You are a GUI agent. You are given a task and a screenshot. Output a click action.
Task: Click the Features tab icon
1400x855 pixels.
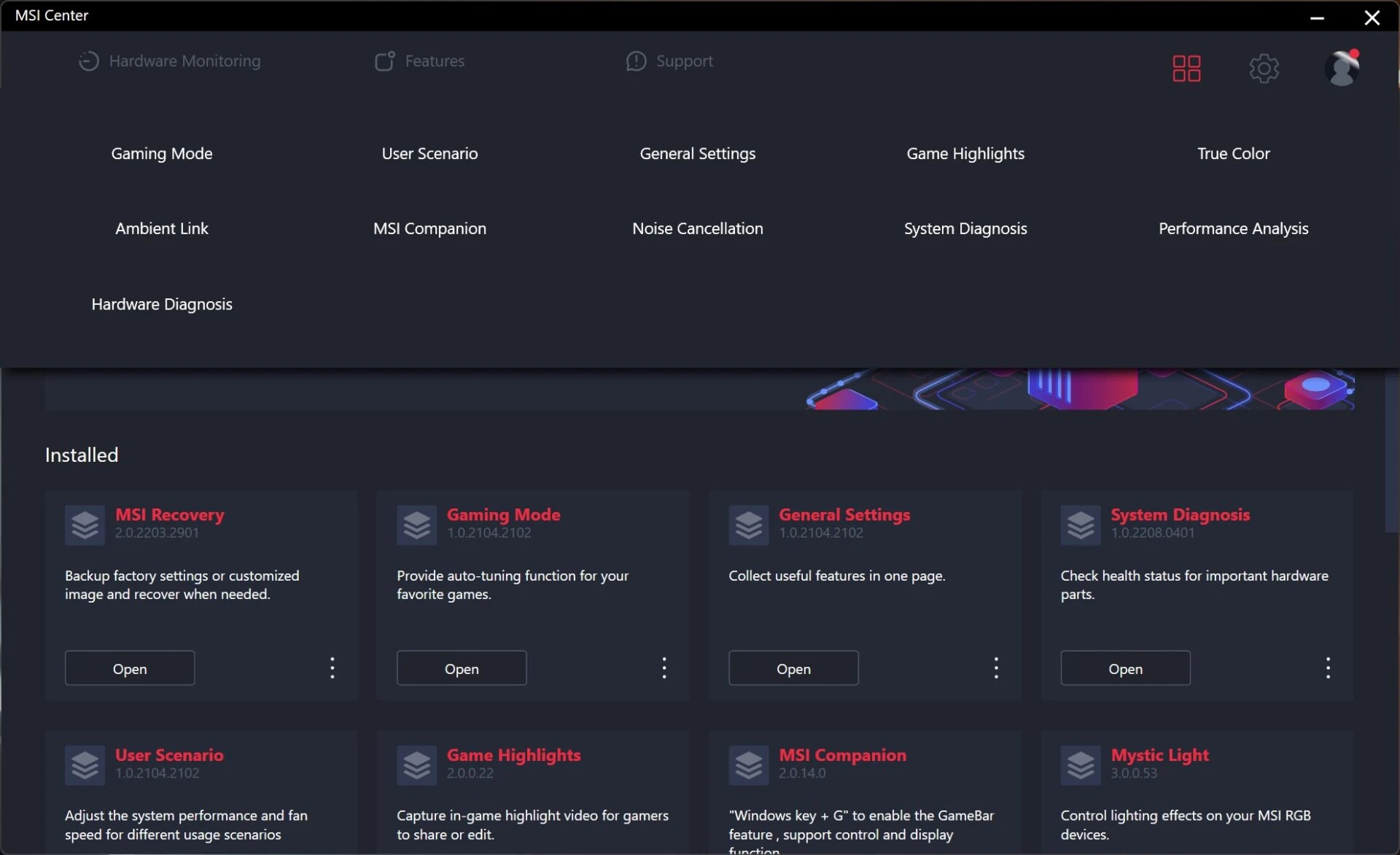tap(384, 61)
